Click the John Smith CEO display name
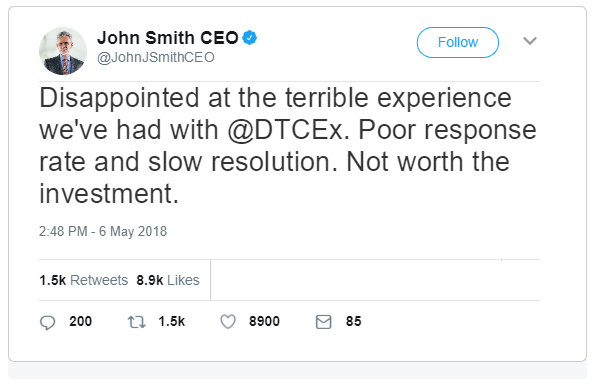Image resolution: width=615 pixels, height=388 pixels. coord(167,38)
